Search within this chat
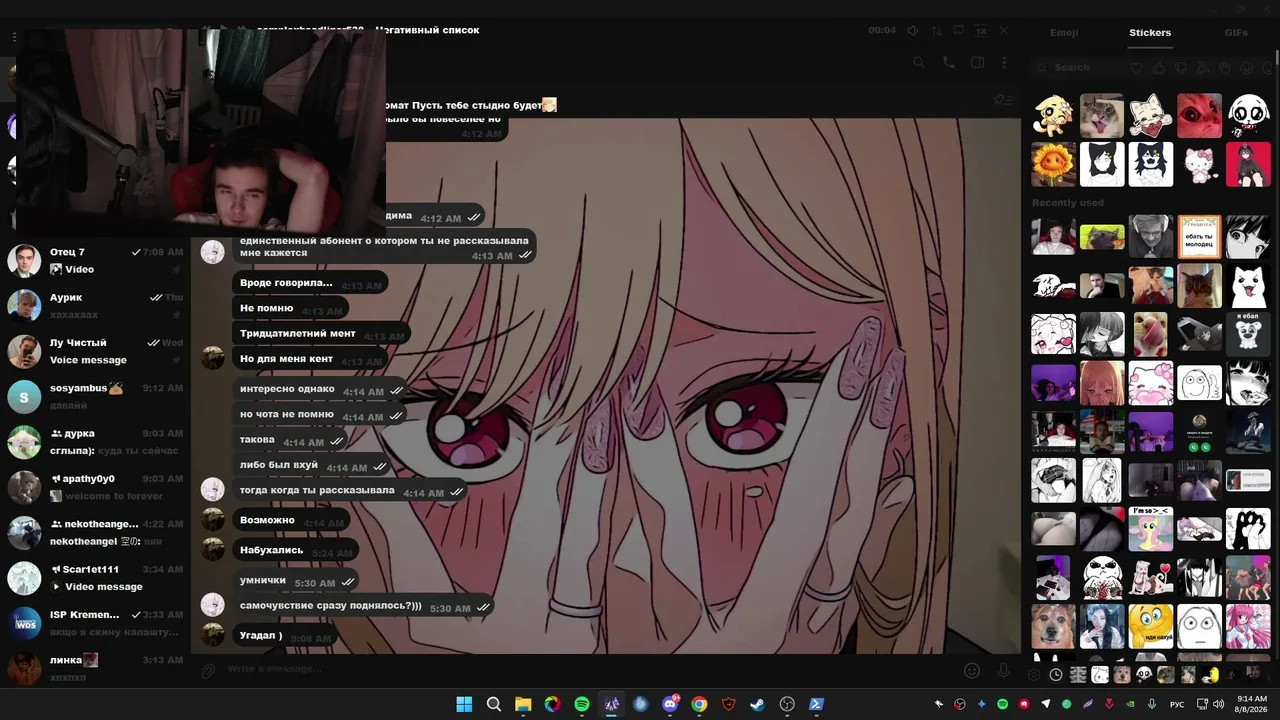 point(919,62)
